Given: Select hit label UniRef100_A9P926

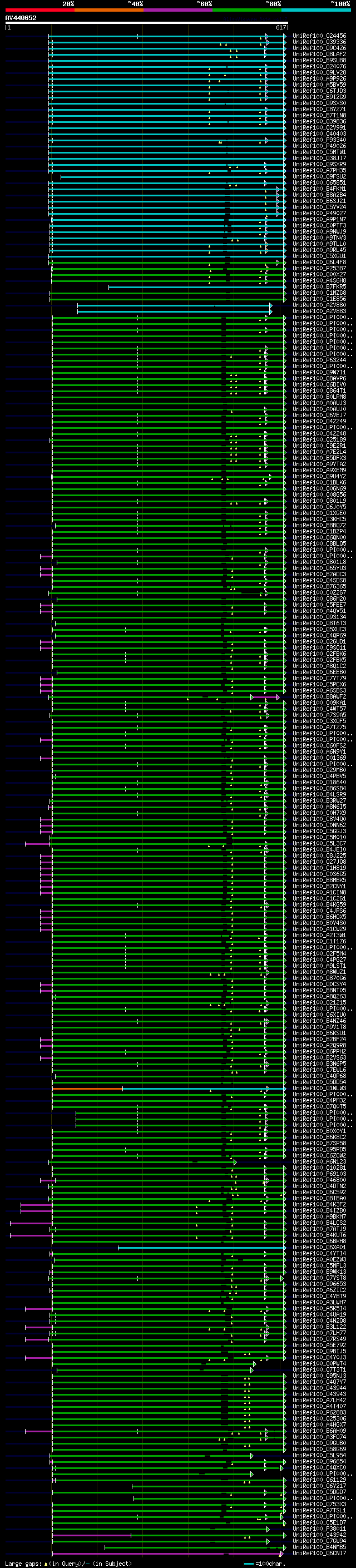Looking at the screenshot, I should click(x=319, y=78).
